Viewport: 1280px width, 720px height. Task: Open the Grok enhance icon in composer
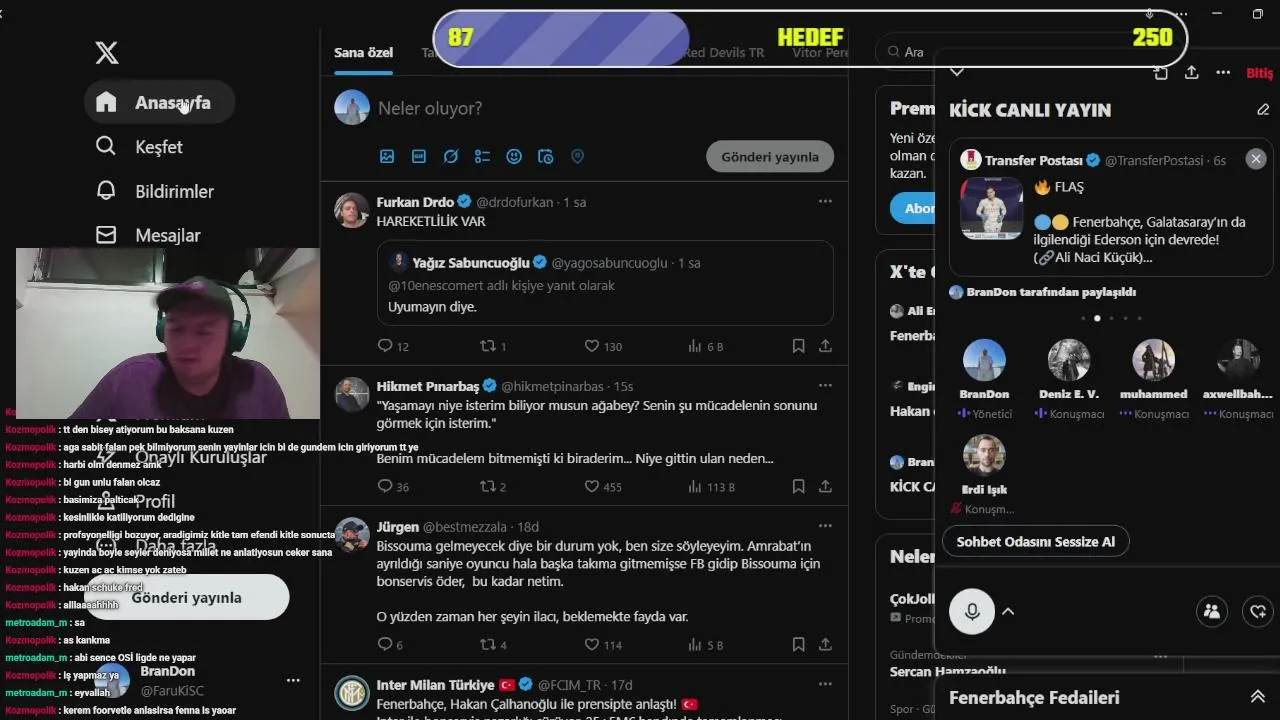coord(451,156)
